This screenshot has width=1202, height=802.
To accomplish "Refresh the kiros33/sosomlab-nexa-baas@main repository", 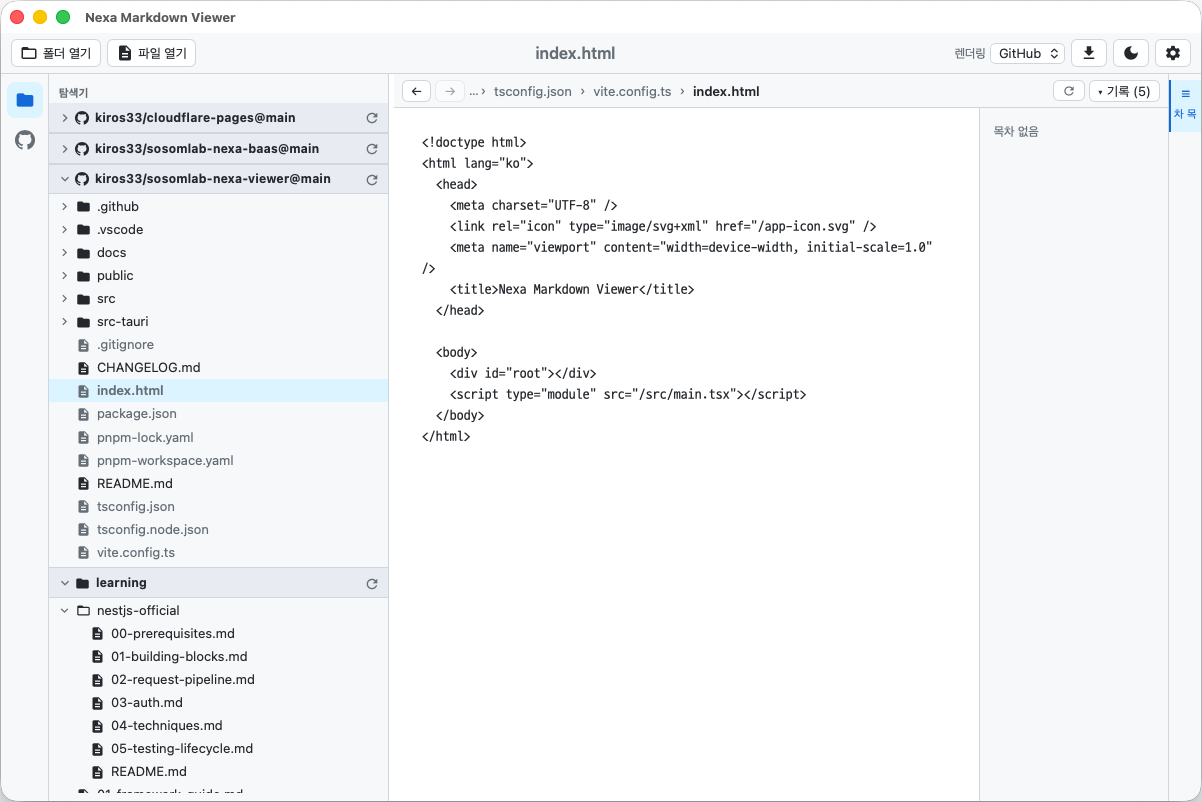I will [x=372, y=149].
